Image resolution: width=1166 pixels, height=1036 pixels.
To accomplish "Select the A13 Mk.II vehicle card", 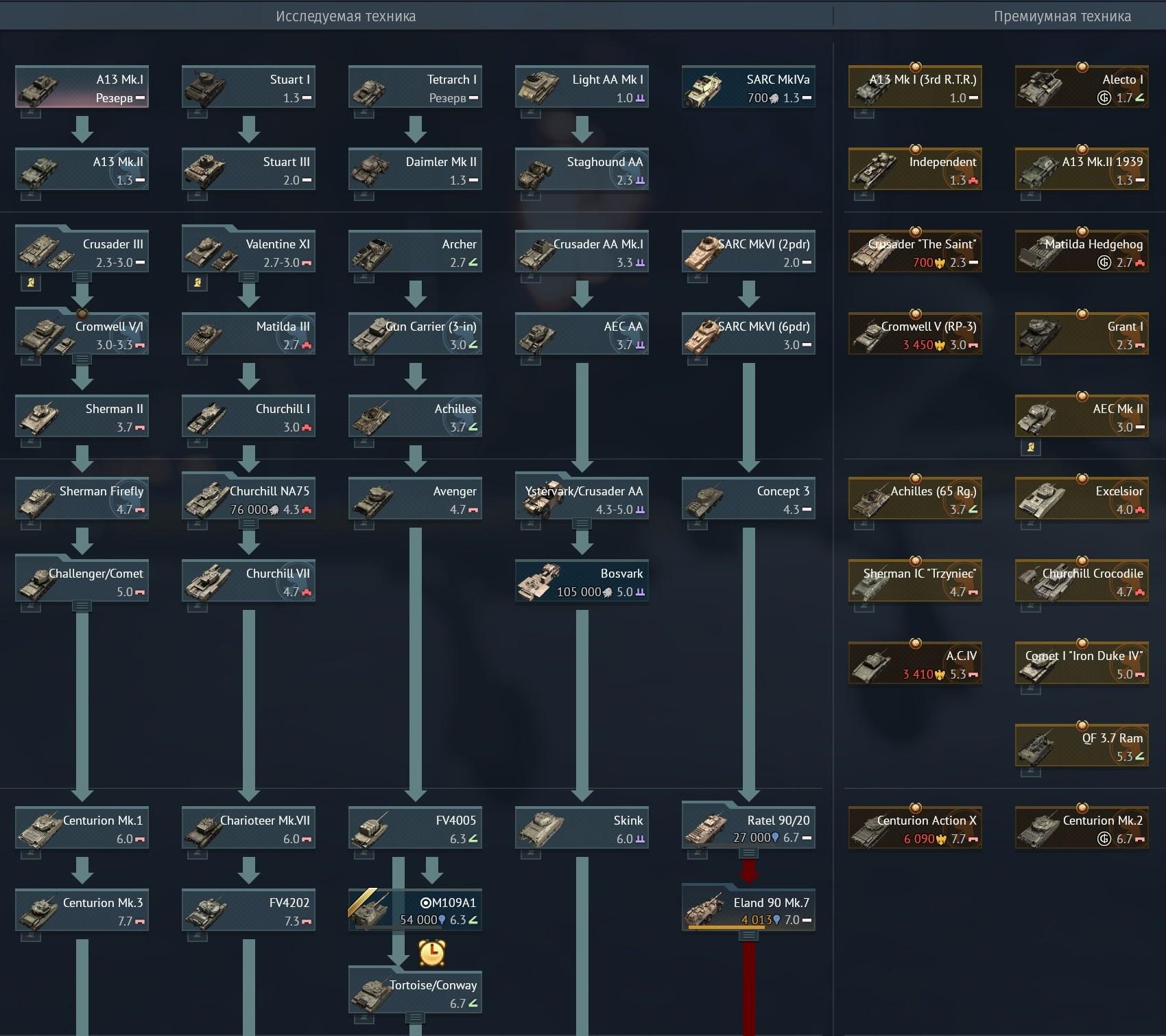I will pyautogui.click(x=82, y=169).
